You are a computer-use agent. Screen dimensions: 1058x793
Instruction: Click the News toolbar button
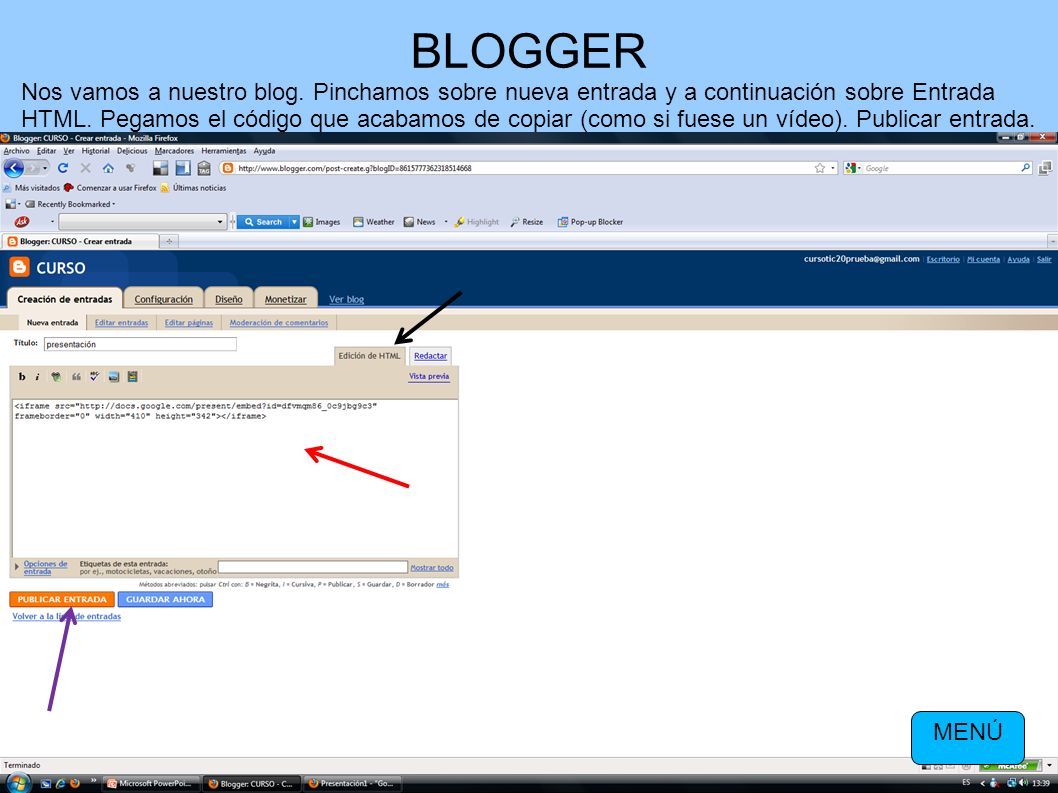[x=419, y=221]
